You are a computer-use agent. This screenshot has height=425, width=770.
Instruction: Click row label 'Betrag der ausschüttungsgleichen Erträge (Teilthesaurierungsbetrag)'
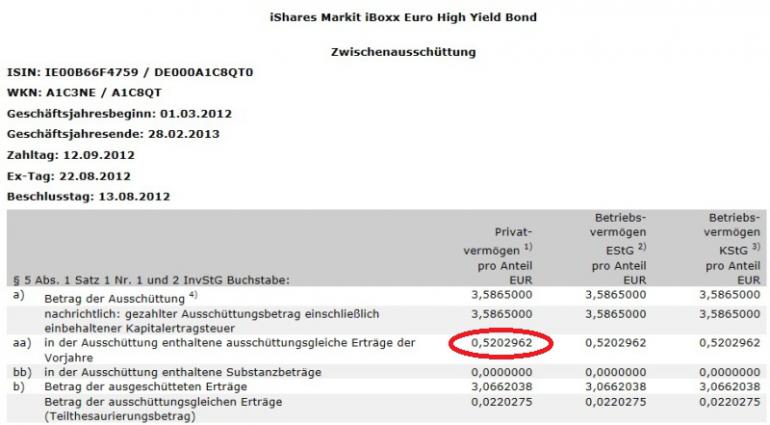tap(164, 409)
